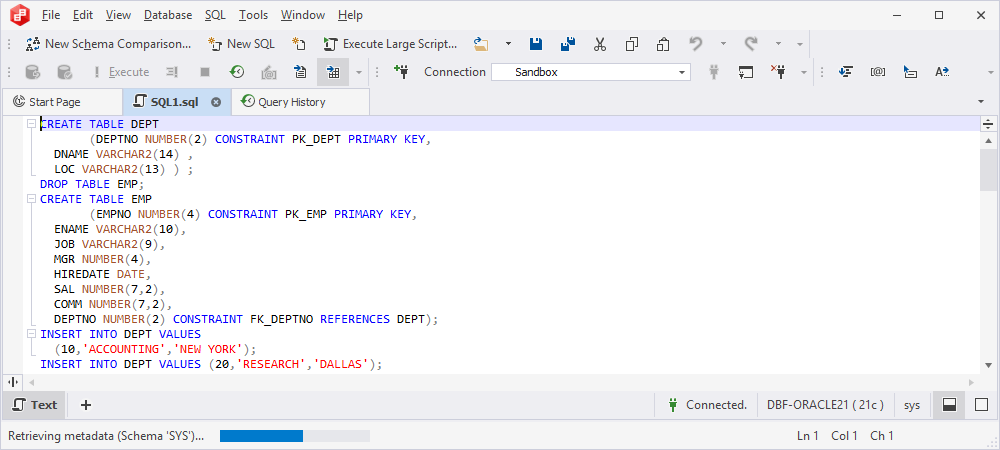Click the change connection window icon
This screenshot has width=1000, height=450.
[x=746, y=72]
